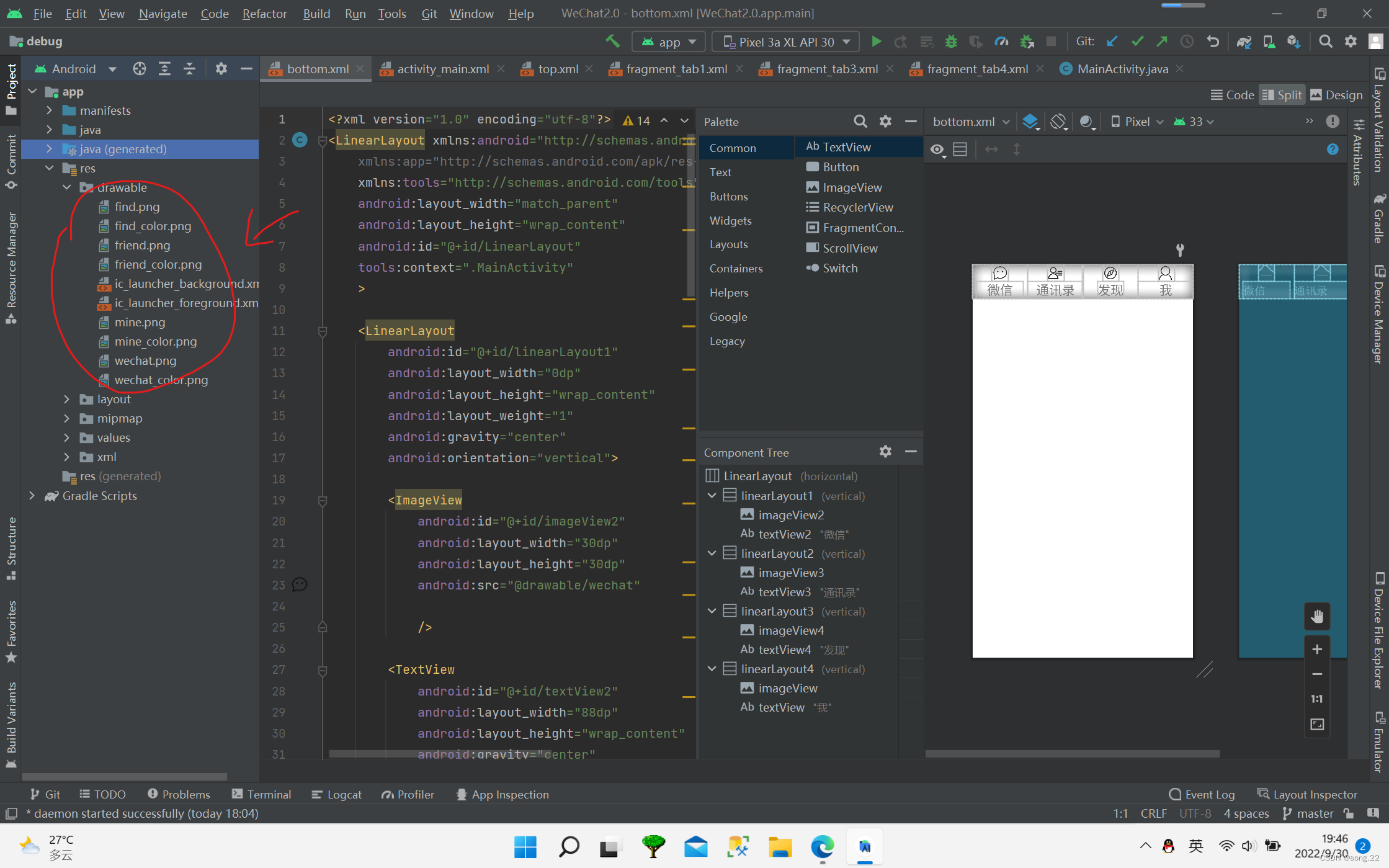Image resolution: width=1389 pixels, height=868 pixels.
Task: Click the Component Tree settings gear icon
Action: pos(885,451)
